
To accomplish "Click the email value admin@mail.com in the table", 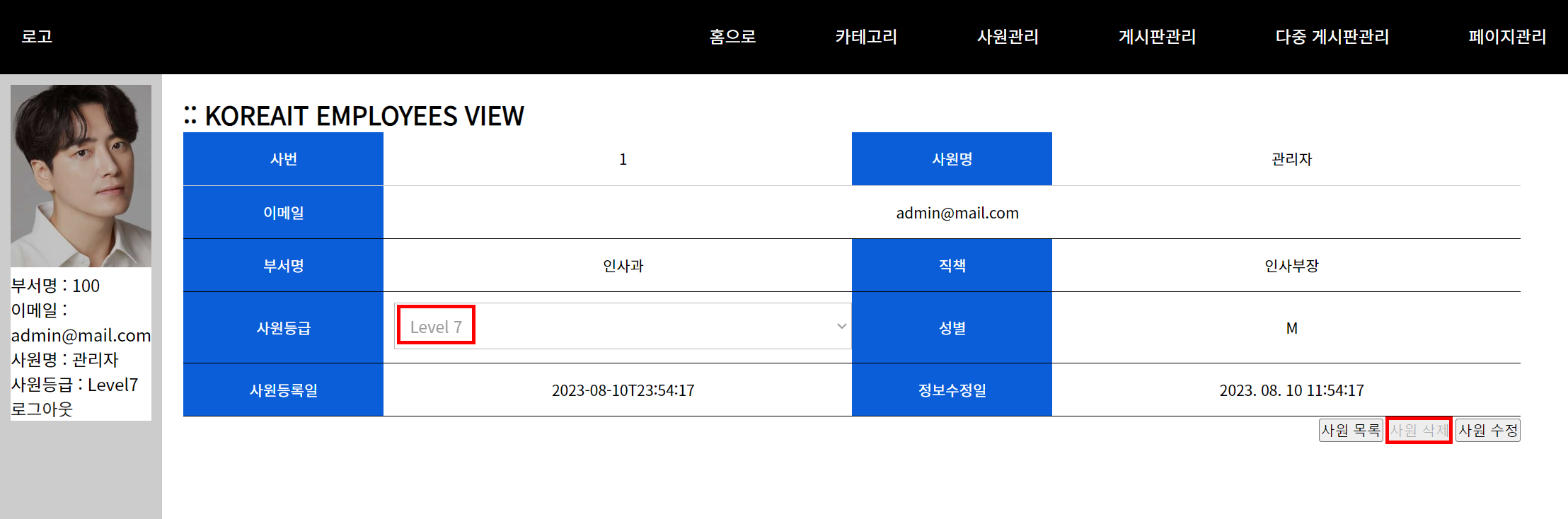I will coord(957,213).
